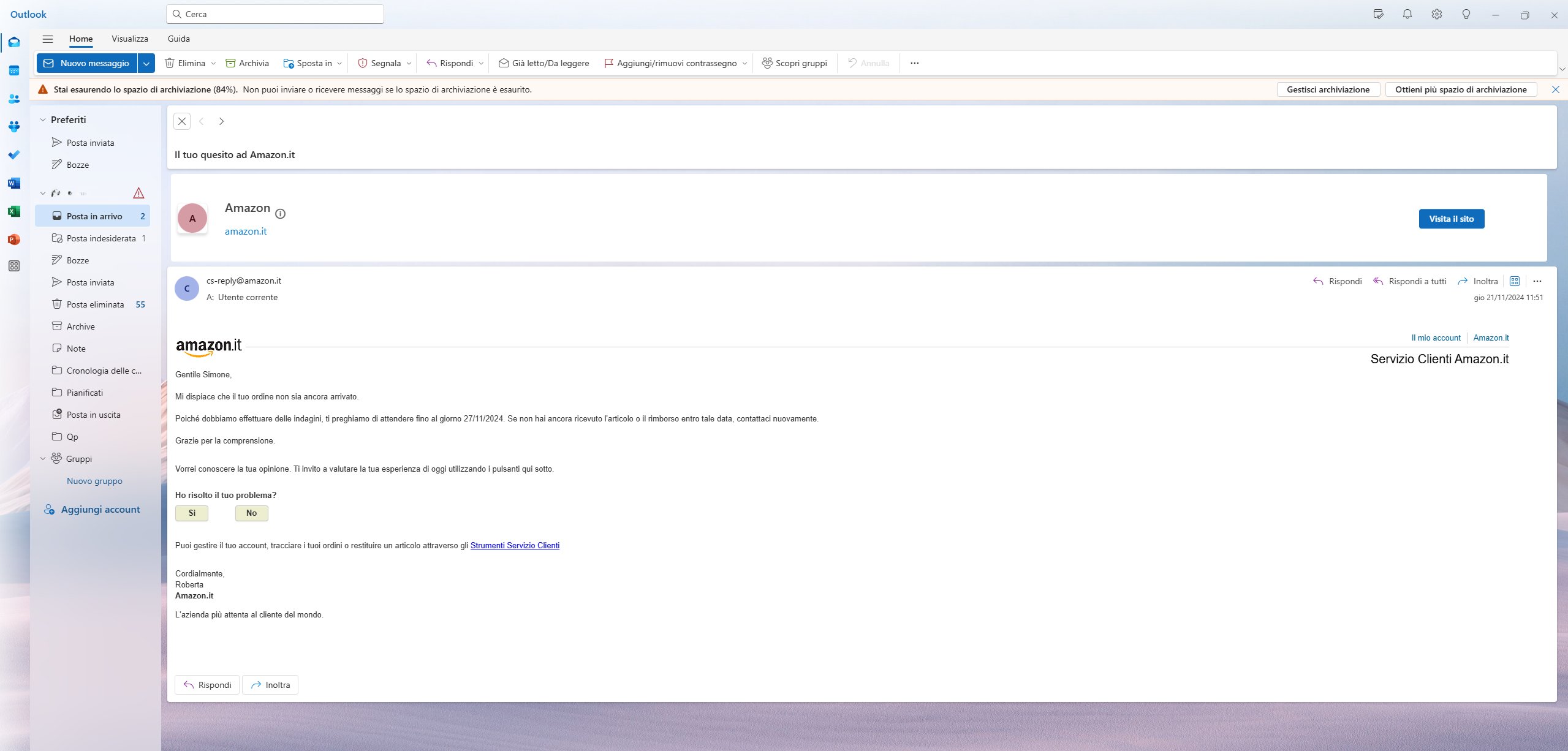Go to the previous message arrow
Viewport: 1568px width, 751px height.
pyautogui.click(x=202, y=121)
